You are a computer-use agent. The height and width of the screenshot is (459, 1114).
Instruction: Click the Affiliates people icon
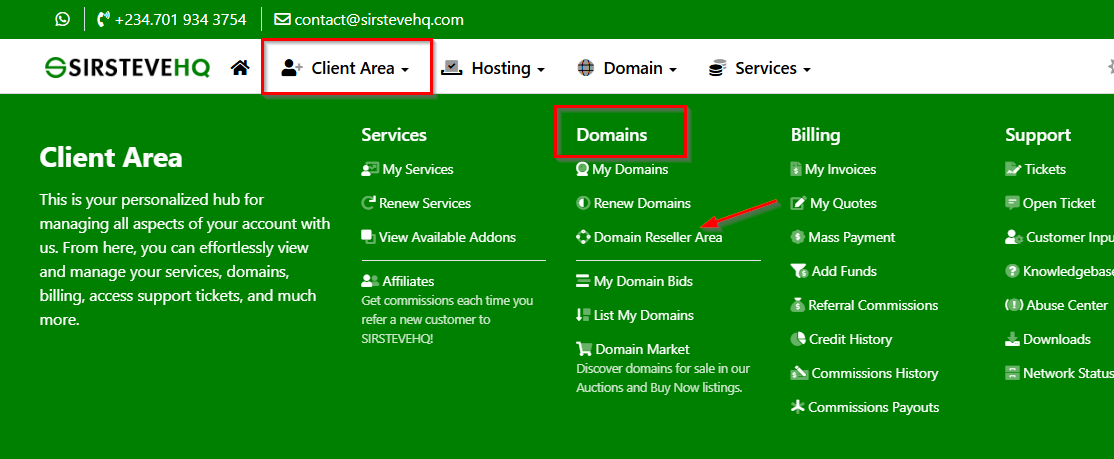coord(370,281)
